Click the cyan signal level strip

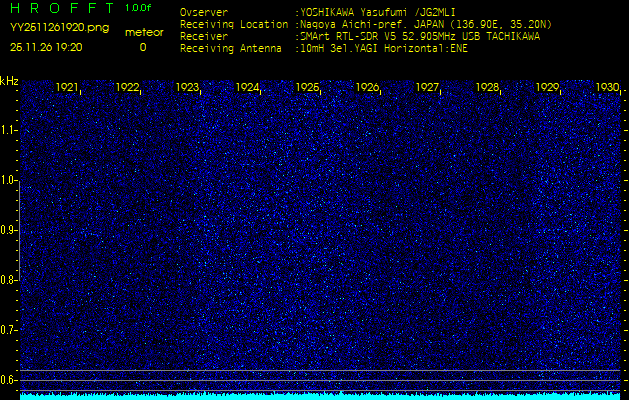pos(320,395)
